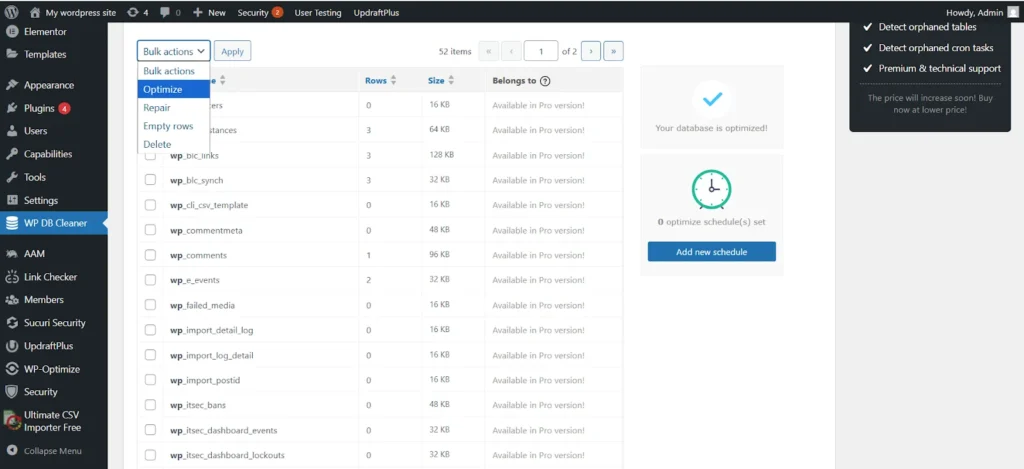Click the Sucuri Security icon

coord(11,323)
